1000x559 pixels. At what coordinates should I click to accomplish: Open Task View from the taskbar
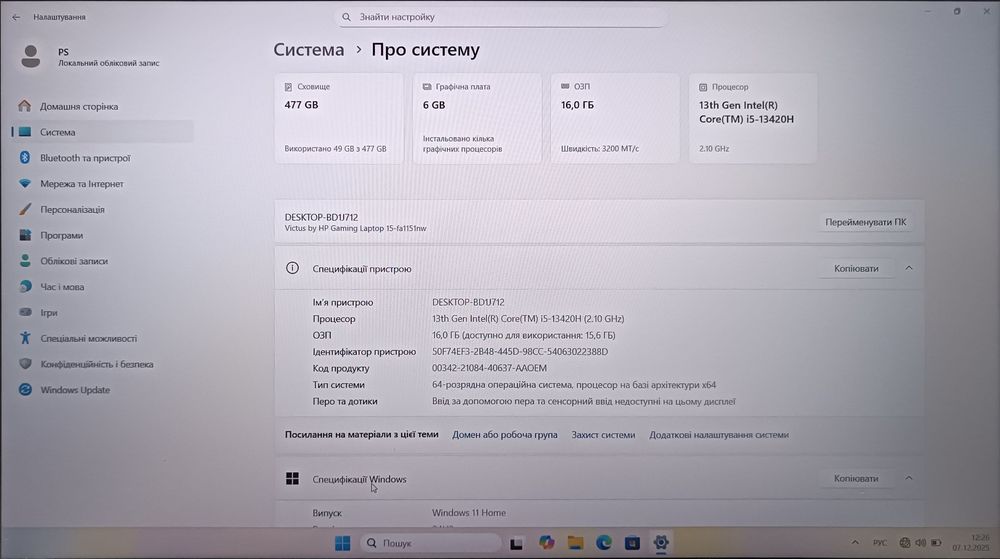click(517, 543)
